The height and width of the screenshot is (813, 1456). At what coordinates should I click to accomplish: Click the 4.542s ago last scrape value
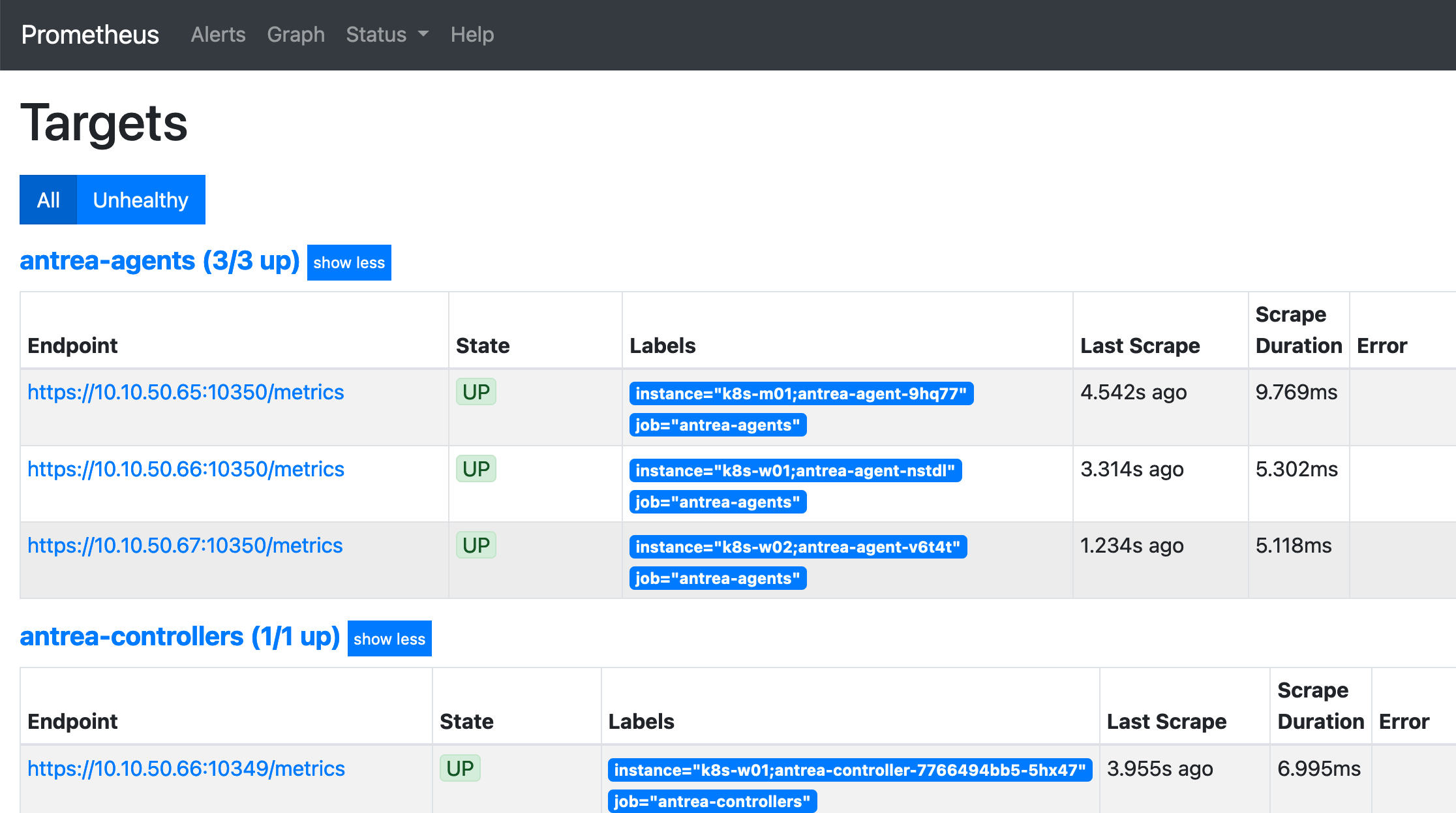(1134, 392)
